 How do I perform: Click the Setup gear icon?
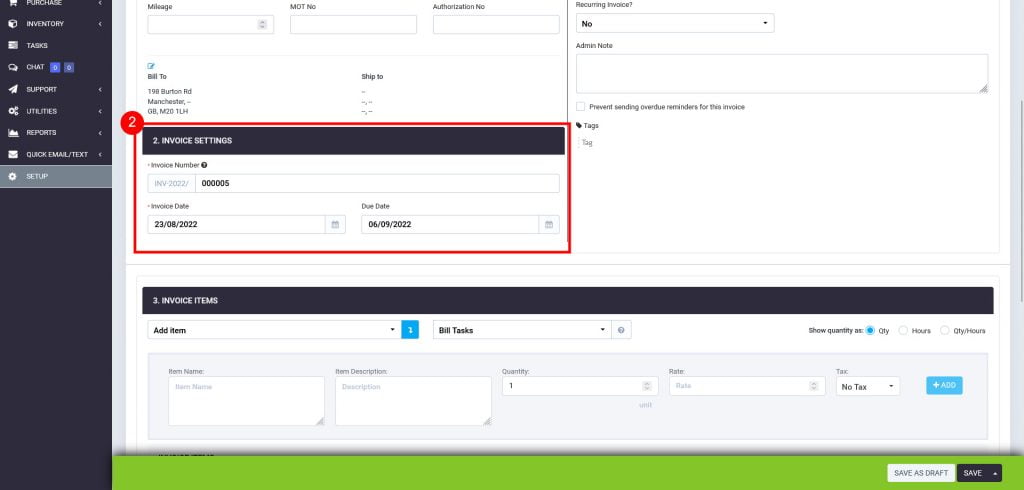coord(12,176)
